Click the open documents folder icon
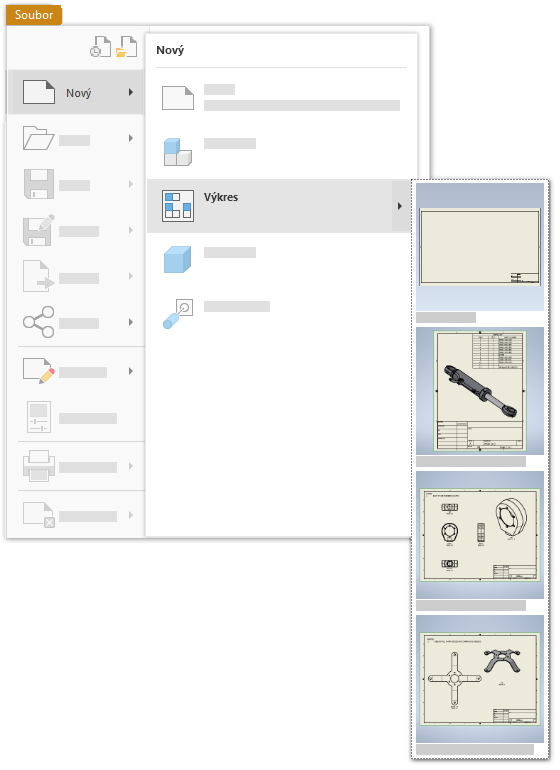This screenshot has width=560, height=770. click(x=126, y=47)
